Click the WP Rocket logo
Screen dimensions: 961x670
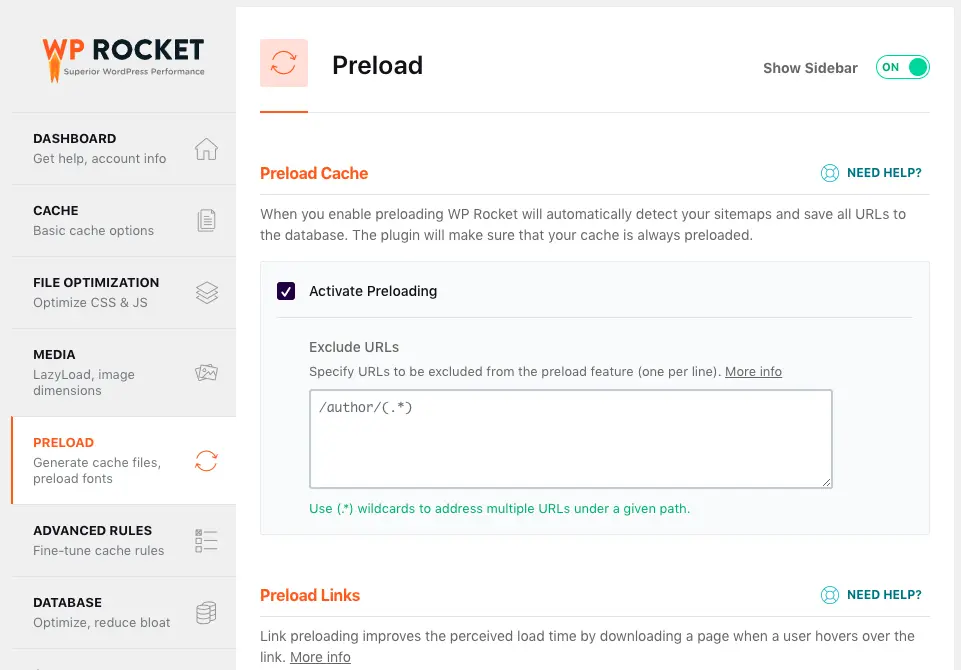click(x=123, y=56)
